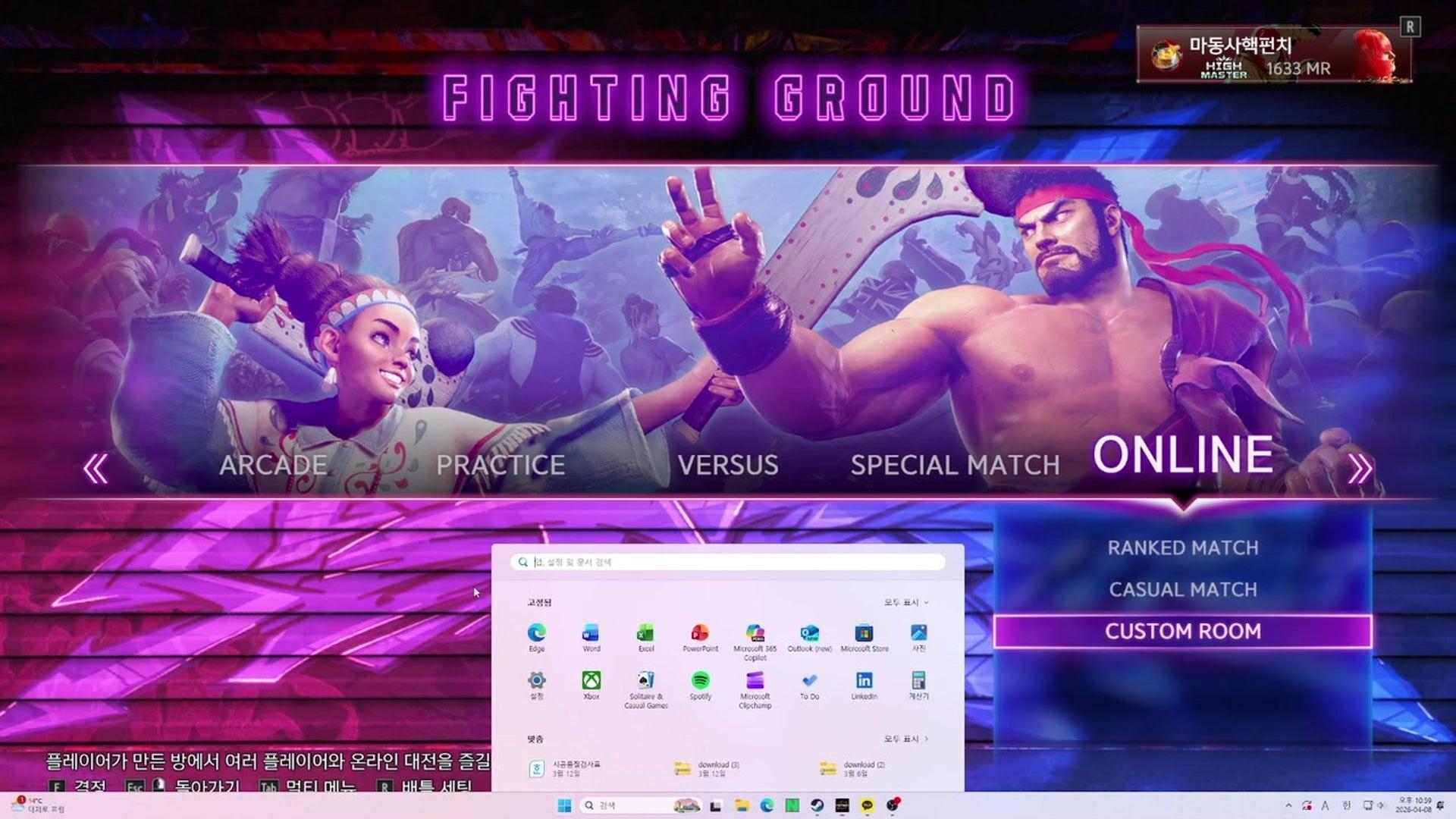Launch the Xbox app
The image size is (1456, 819).
591,680
